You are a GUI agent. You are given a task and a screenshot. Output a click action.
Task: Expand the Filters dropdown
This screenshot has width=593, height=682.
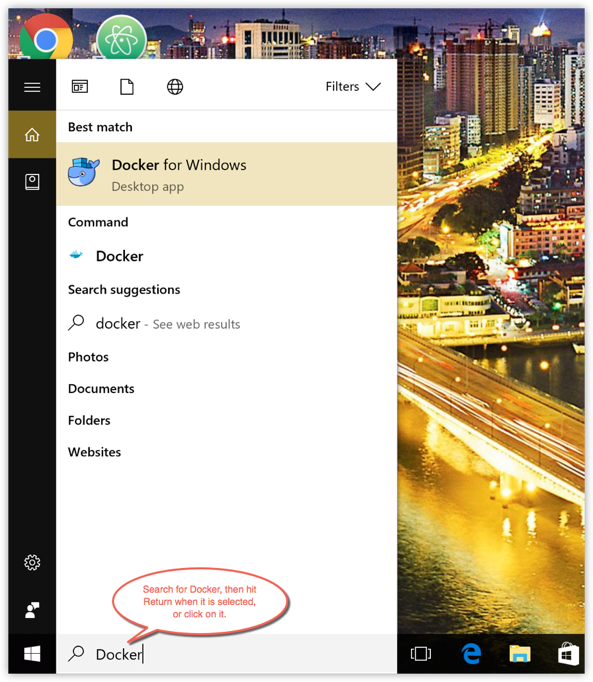(x=353, y=87)
